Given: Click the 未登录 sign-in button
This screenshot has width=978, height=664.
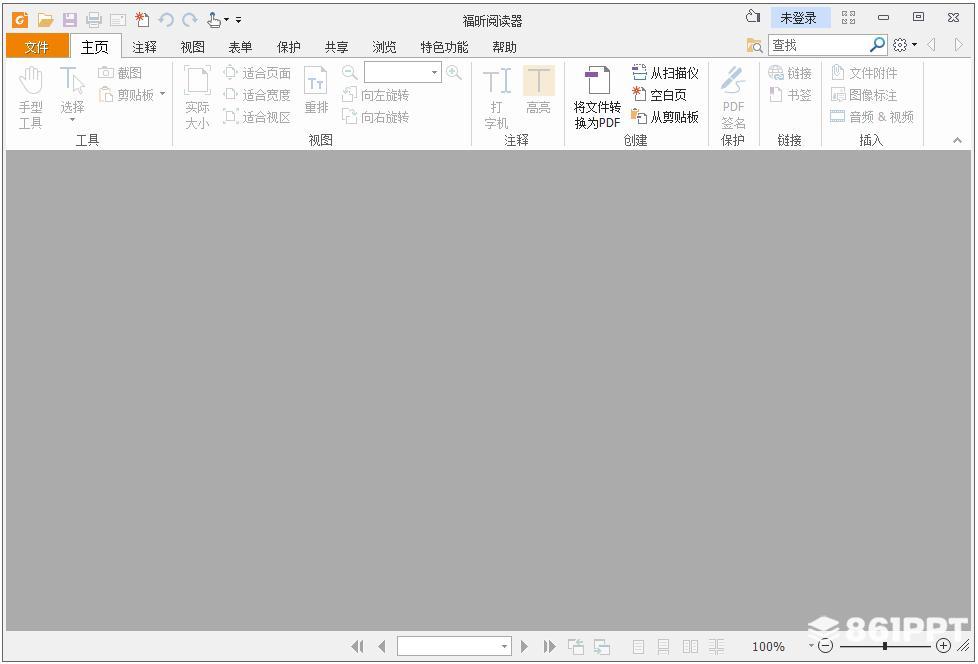Looking at the screenshot, I should [x=799, y=18].
